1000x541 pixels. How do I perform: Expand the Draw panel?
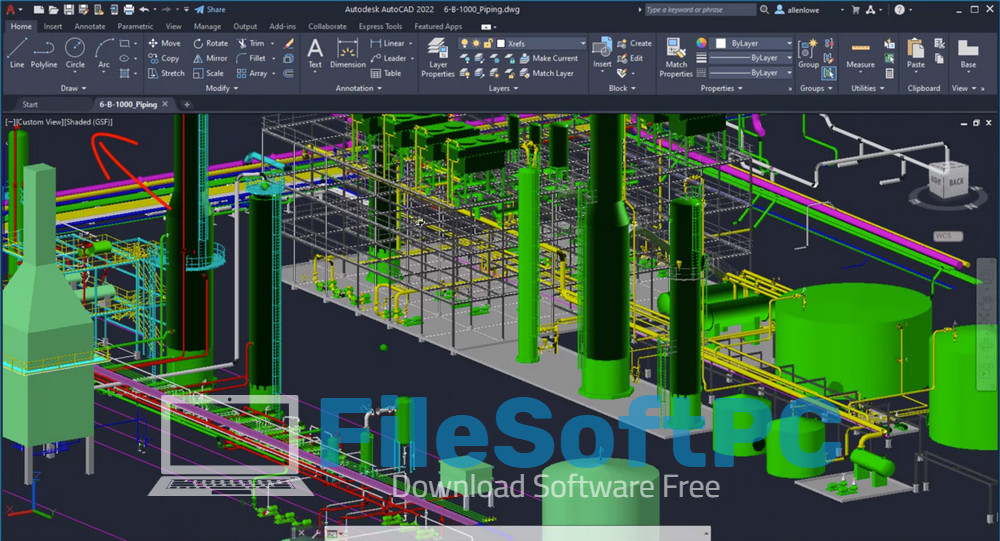73,88
